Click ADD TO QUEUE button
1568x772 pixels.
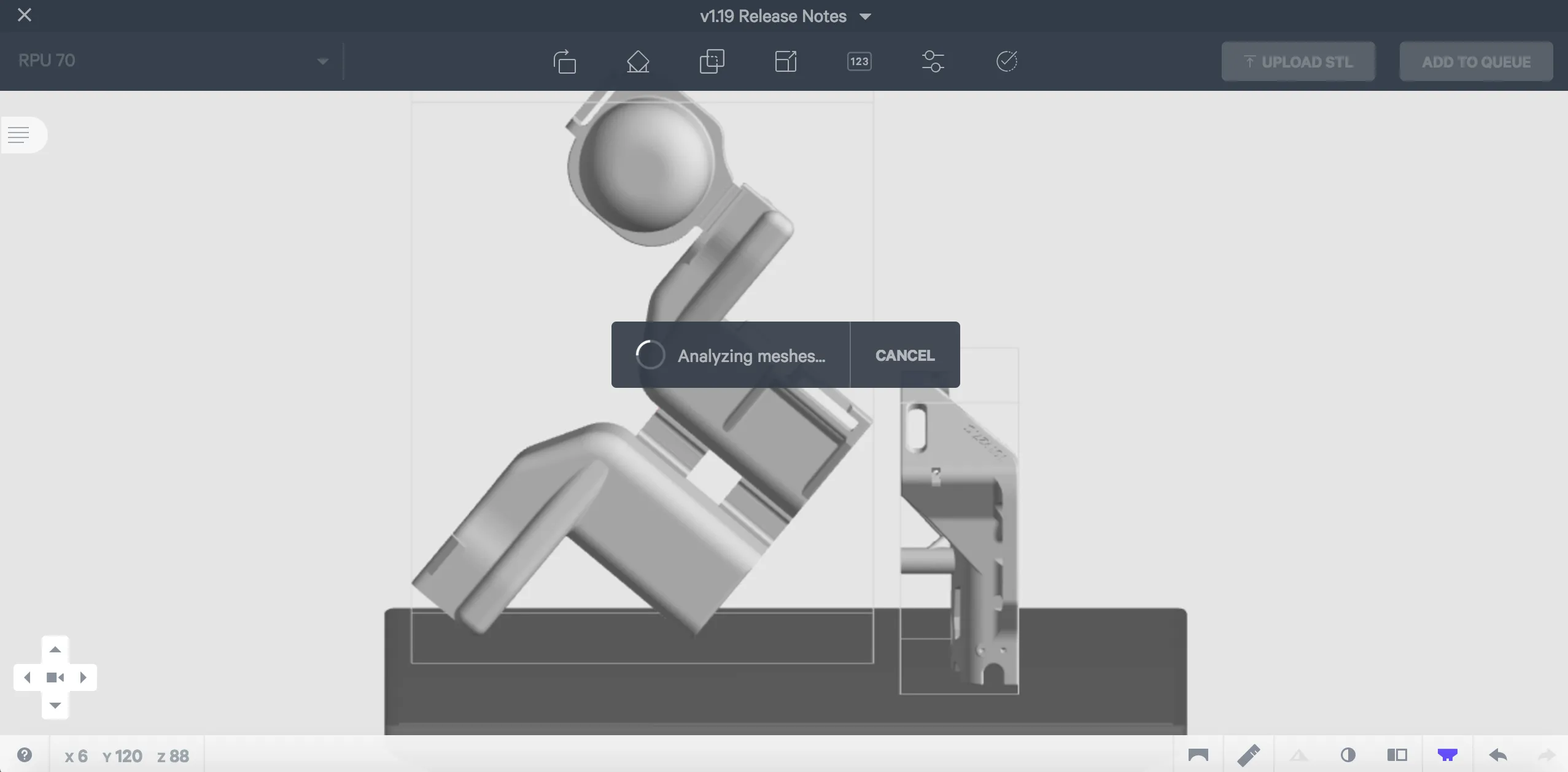point(1476,61)
